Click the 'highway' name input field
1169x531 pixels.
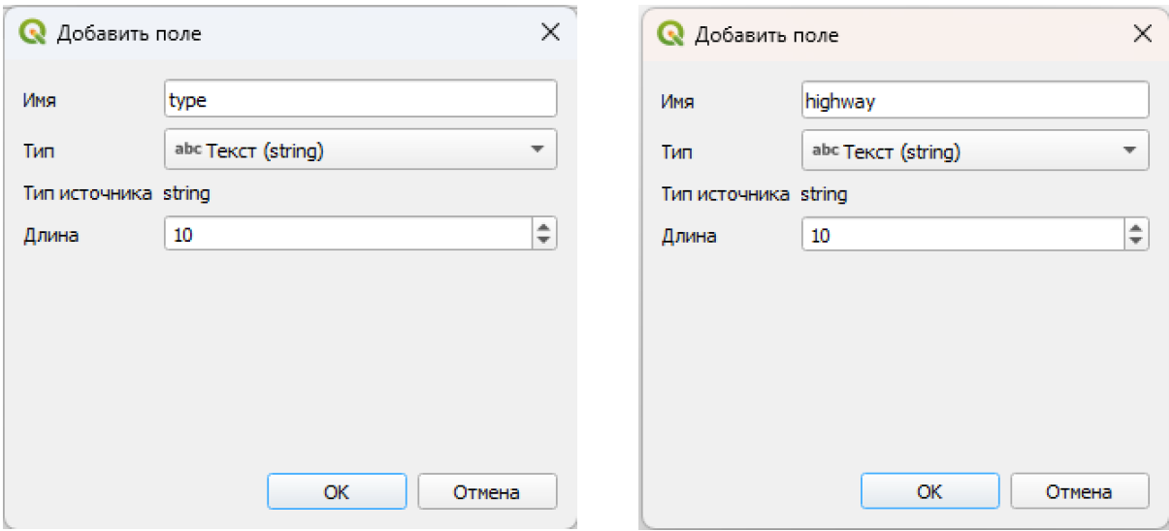point(975,101)
